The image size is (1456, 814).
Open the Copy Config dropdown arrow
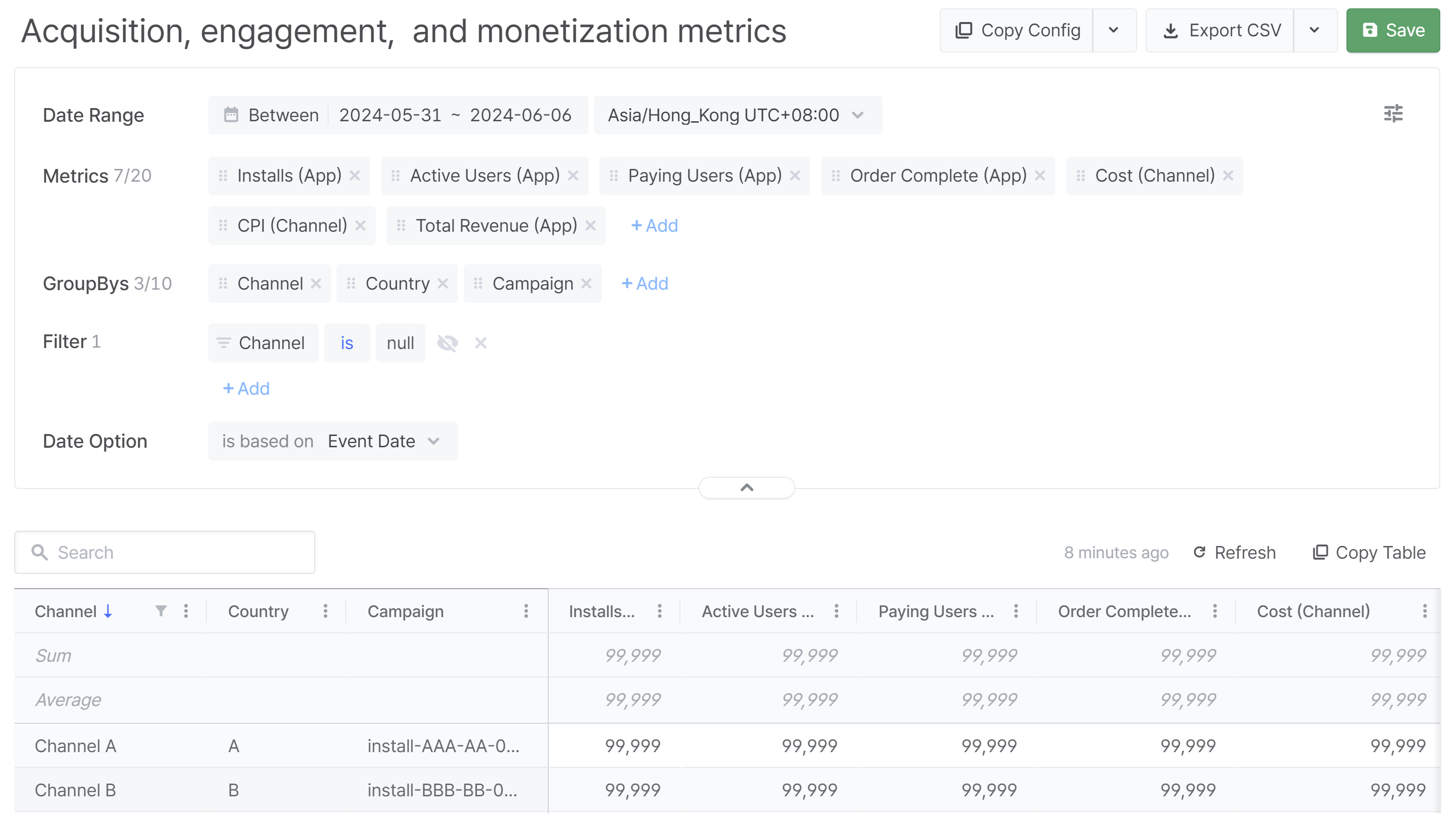click(x=1114, y=30)
